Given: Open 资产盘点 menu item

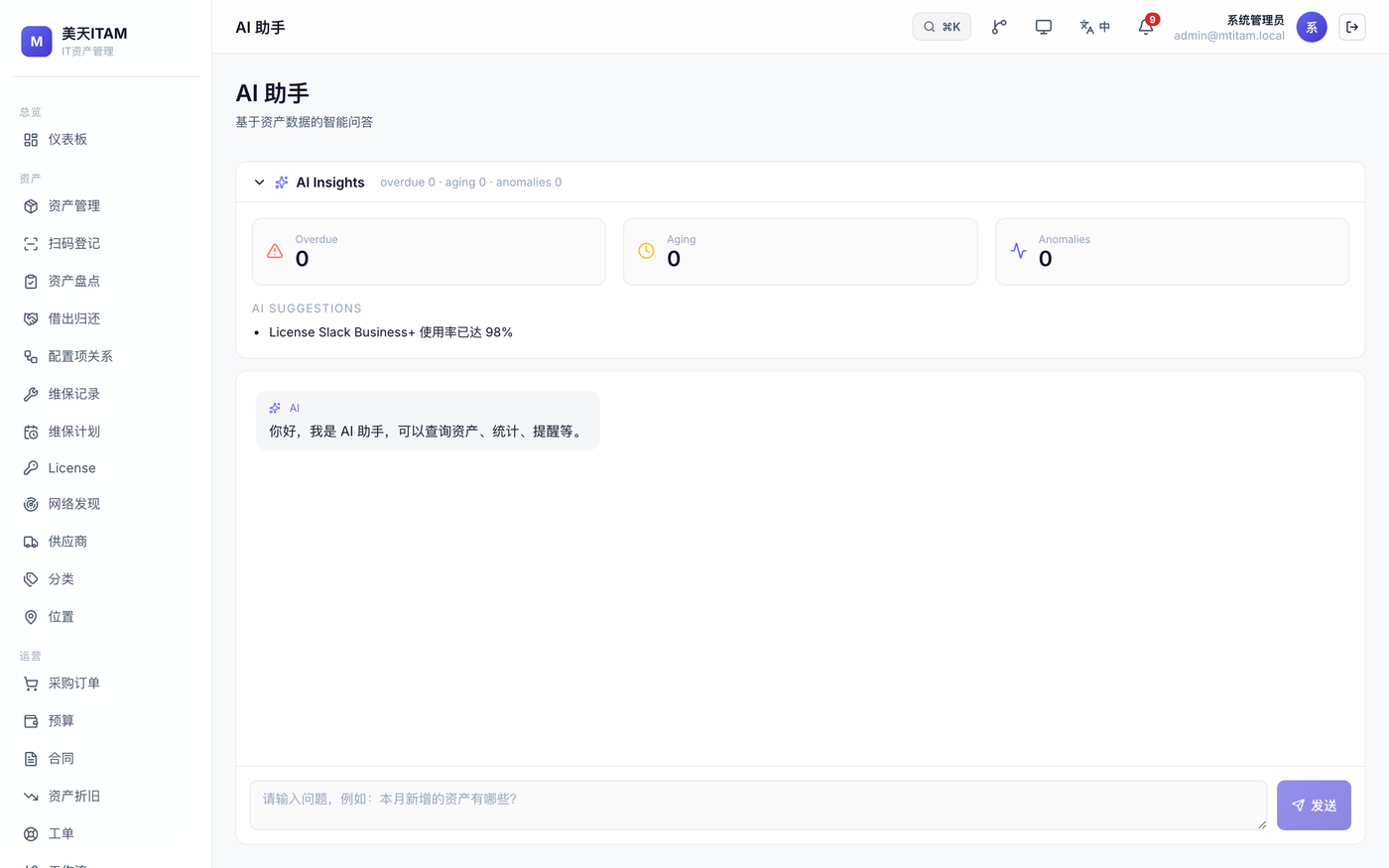Looking at the screenshot, I should point(105,282).
